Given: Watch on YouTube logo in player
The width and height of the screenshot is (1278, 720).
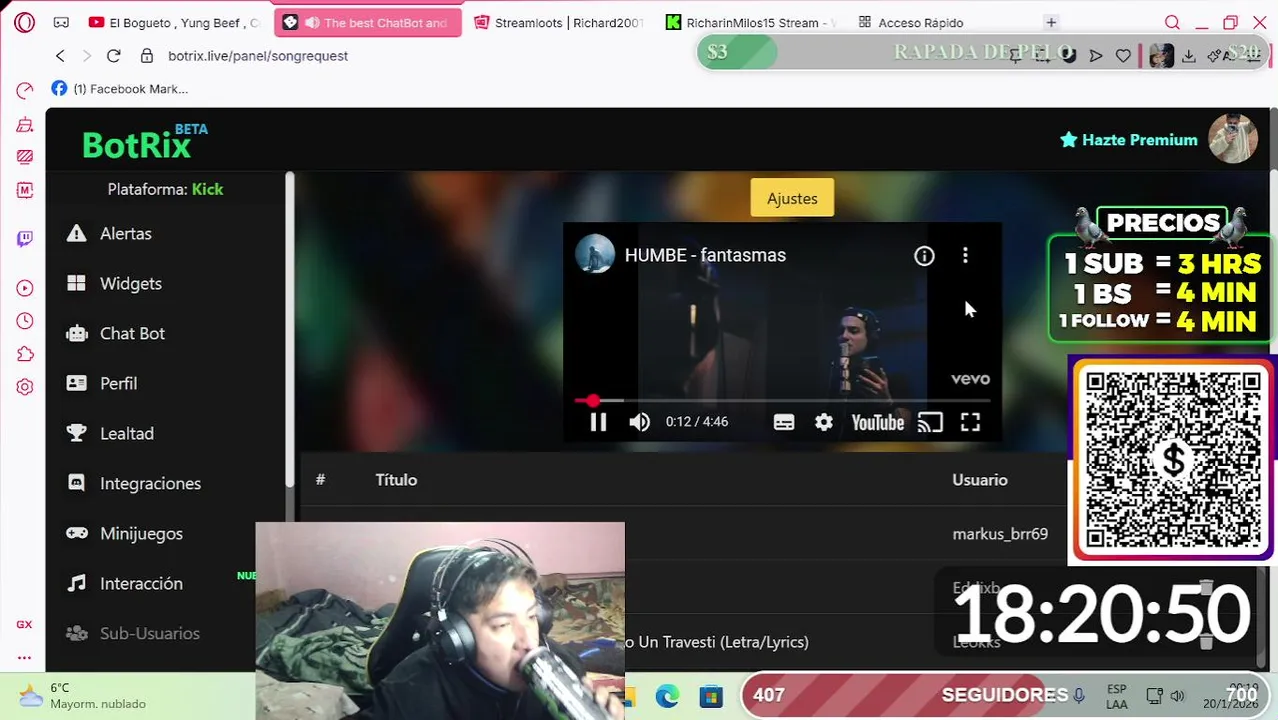Looking at the screenshot, I should pos(877,423).
